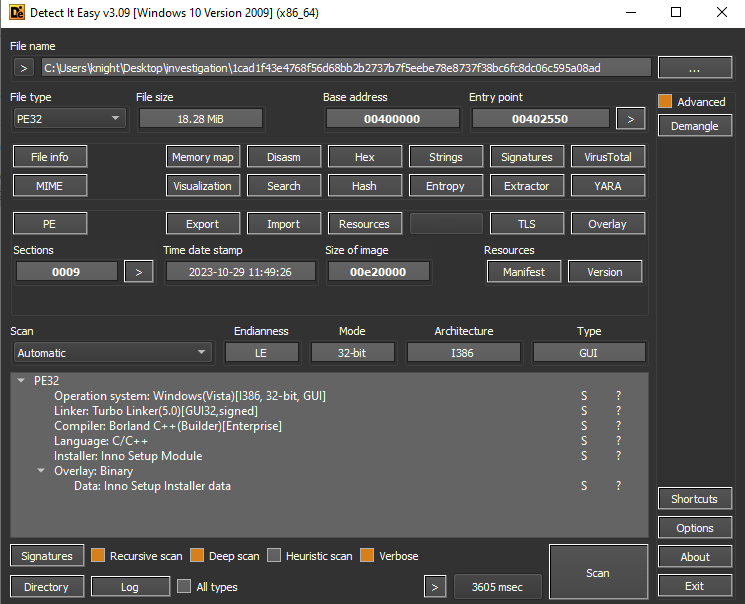Screen dimensions: 745x604
Task: Open the Strings view
Action: (446, 157)
